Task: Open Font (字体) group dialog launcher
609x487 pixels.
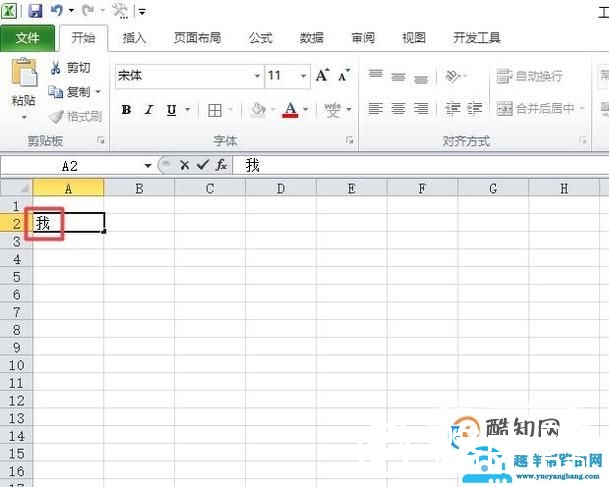Action: pos(350,141)
